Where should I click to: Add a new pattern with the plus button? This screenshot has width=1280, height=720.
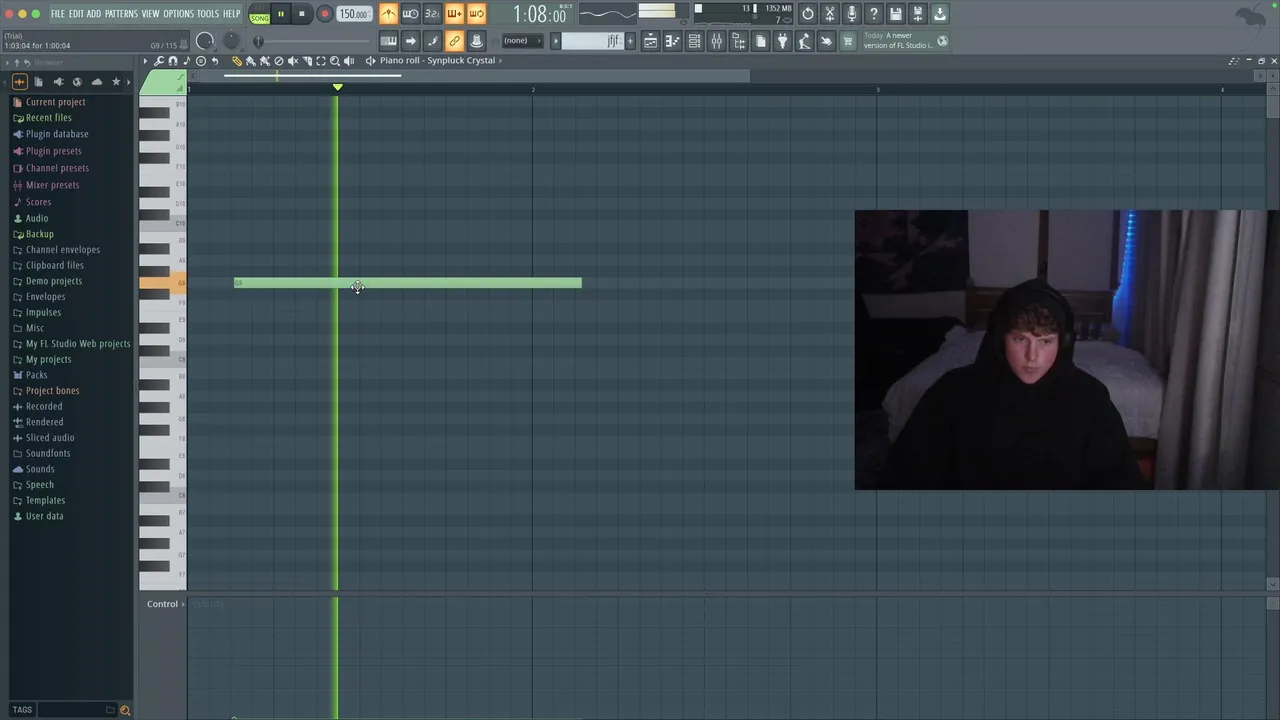[630, 41]
